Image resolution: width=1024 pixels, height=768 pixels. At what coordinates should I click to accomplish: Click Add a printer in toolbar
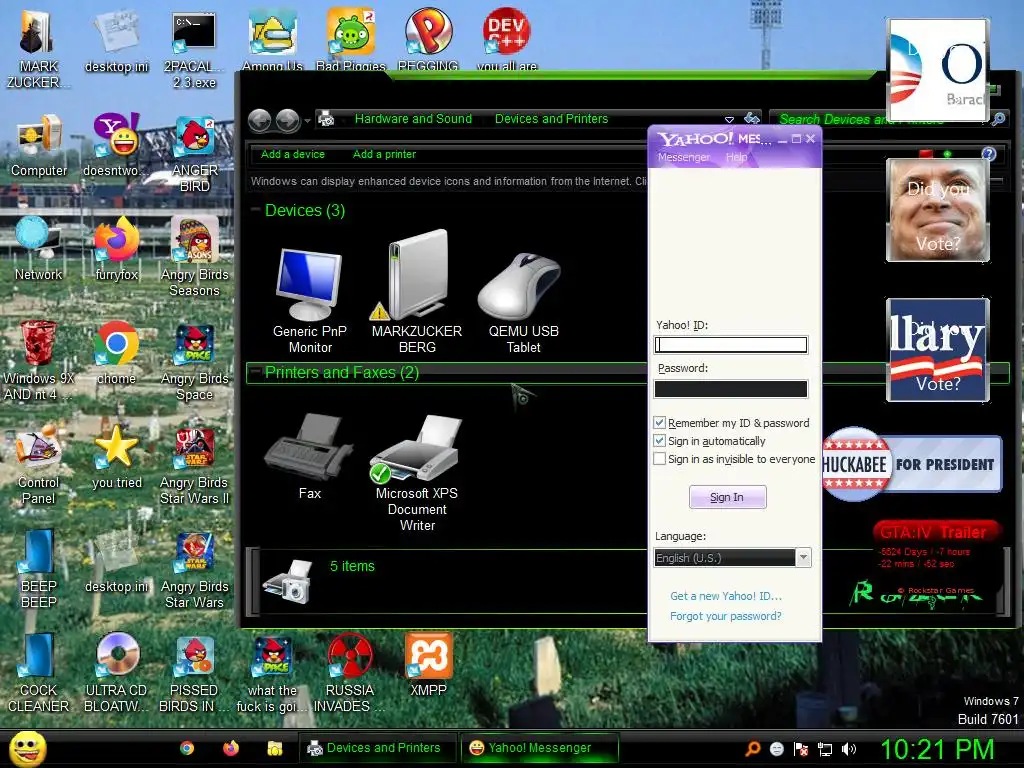(x=384, y=154)
